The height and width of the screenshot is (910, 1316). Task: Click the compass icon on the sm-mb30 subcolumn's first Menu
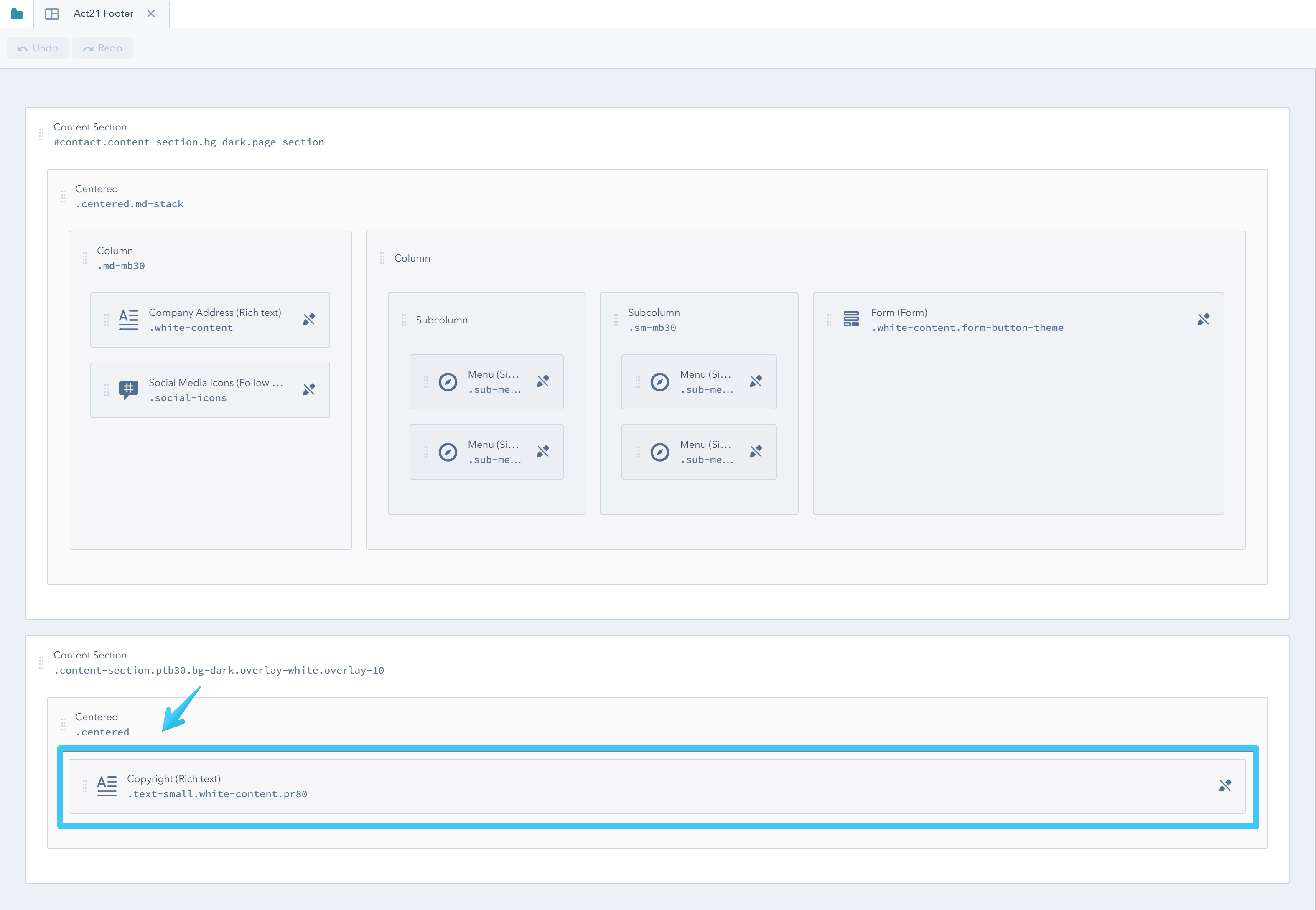(x=660, y=381)
